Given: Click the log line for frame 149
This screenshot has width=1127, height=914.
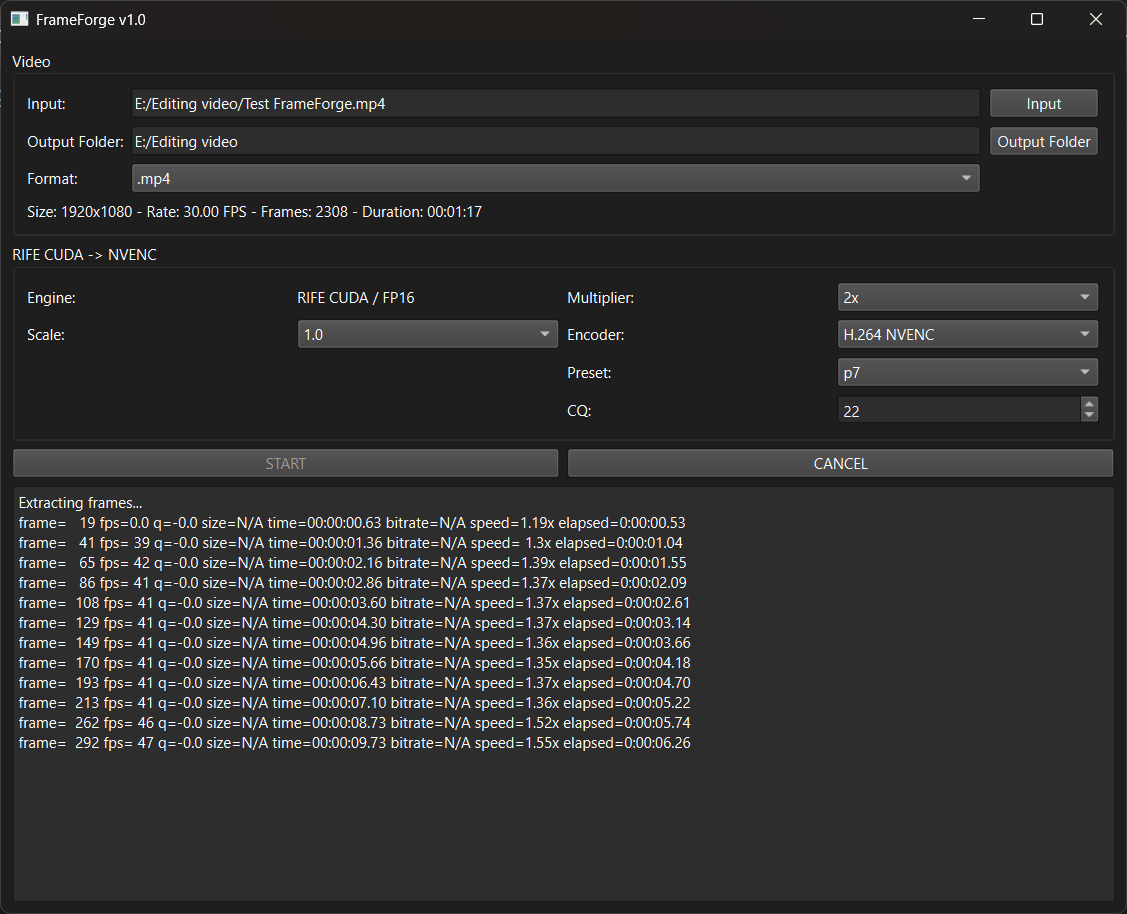Looking at the screenshot, I should point(354,643).
